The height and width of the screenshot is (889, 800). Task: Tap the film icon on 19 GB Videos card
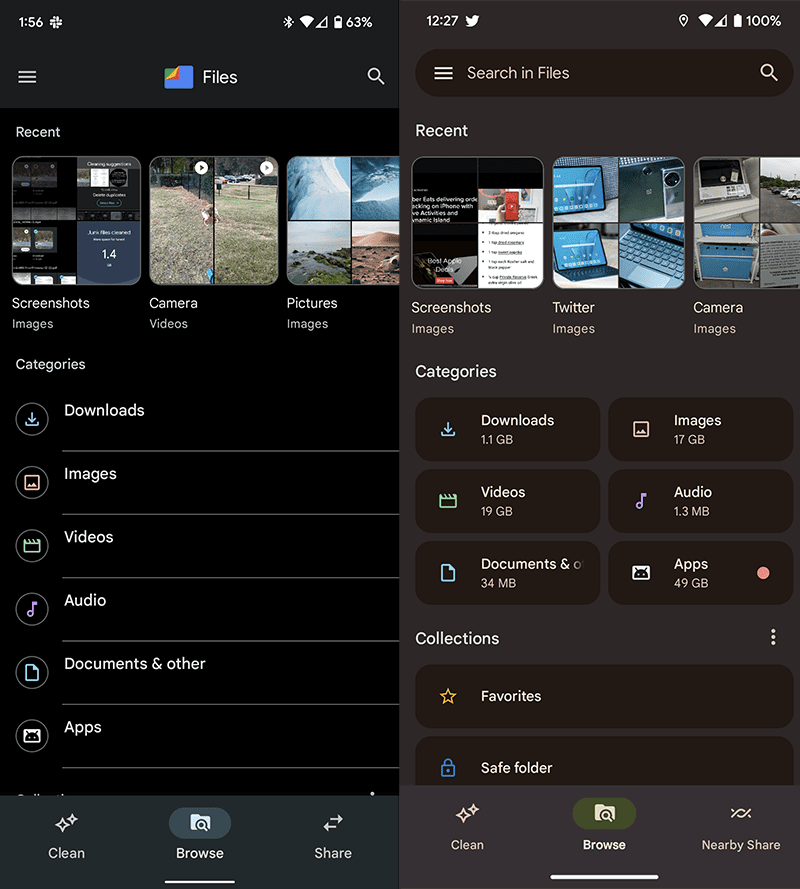tap(448, 501)
